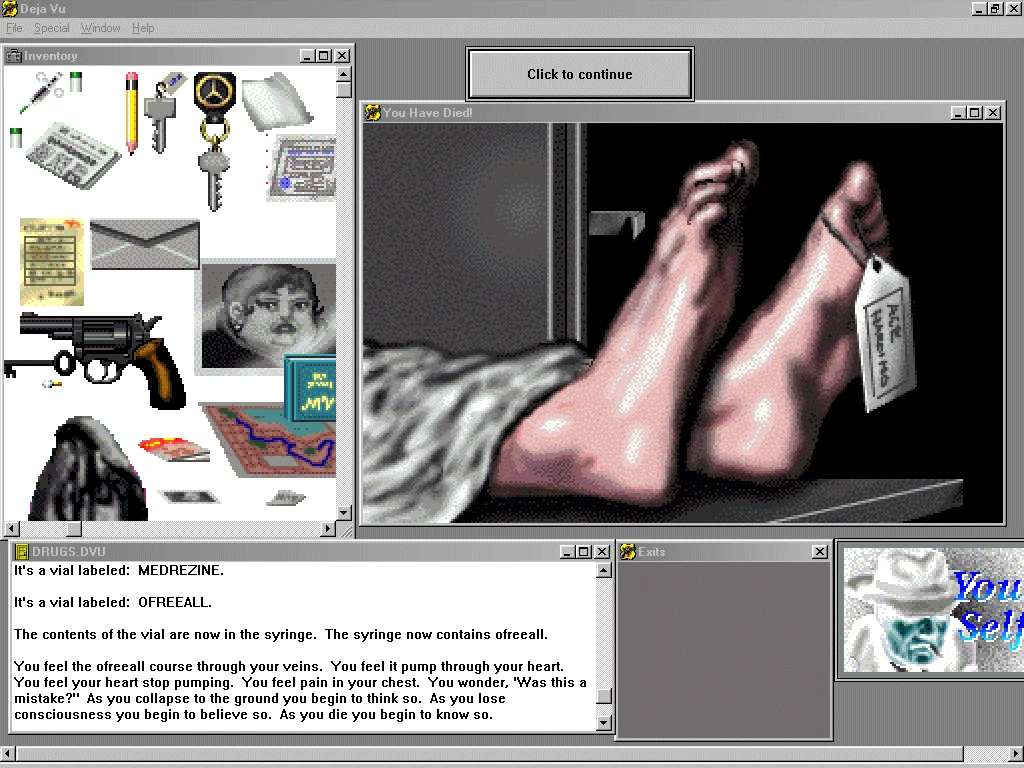The height and width of the screenshot is (768, 1024).
Task: Select the certificate paper with blue seal
Action: pyautogui.click(x=302, y=168)
